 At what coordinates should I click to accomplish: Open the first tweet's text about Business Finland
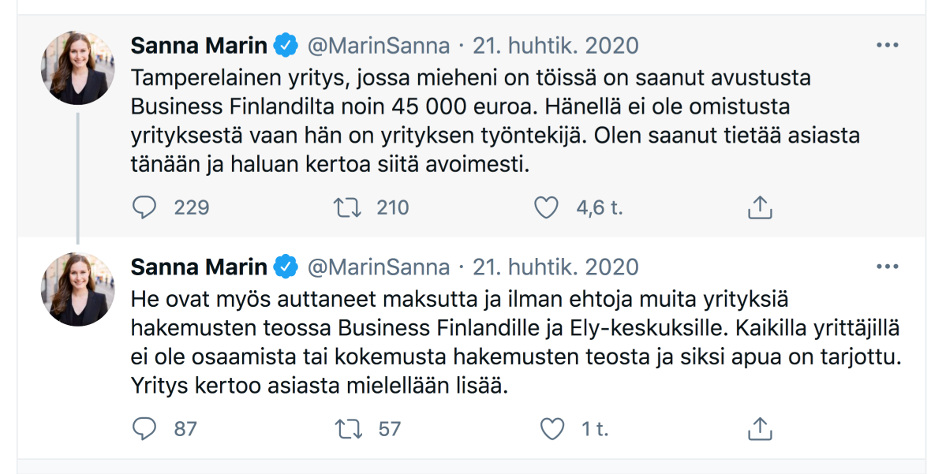click(470, 120)
